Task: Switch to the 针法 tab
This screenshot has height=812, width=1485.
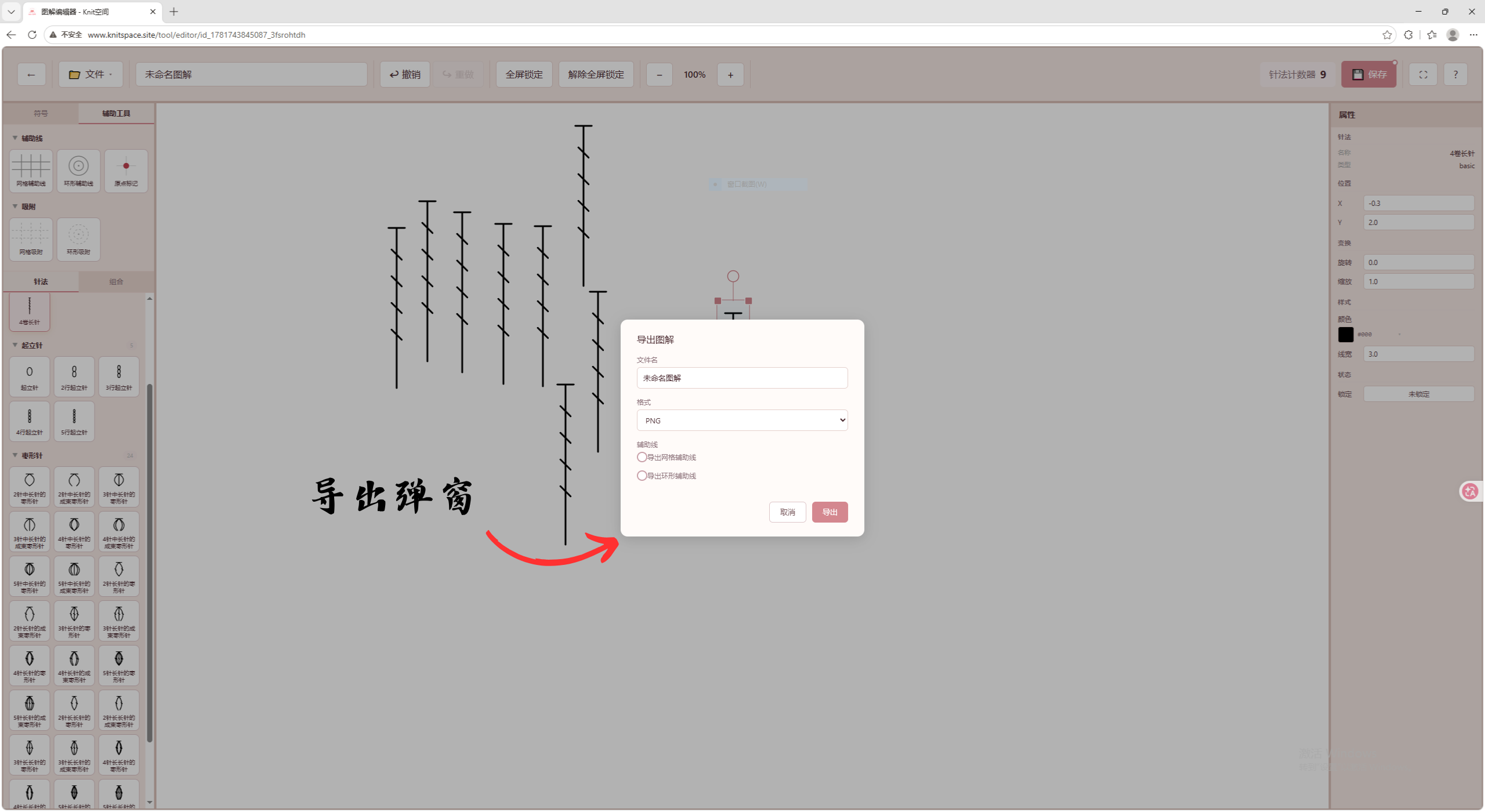Action: (x=41, y=281)
